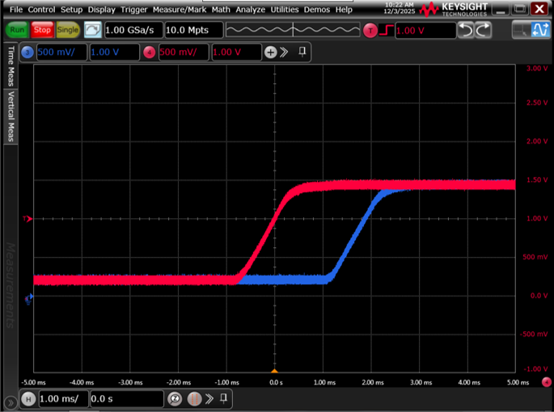Toggle the red channel 4 button
The image size is (554, 412).
[x=149, y=53]
